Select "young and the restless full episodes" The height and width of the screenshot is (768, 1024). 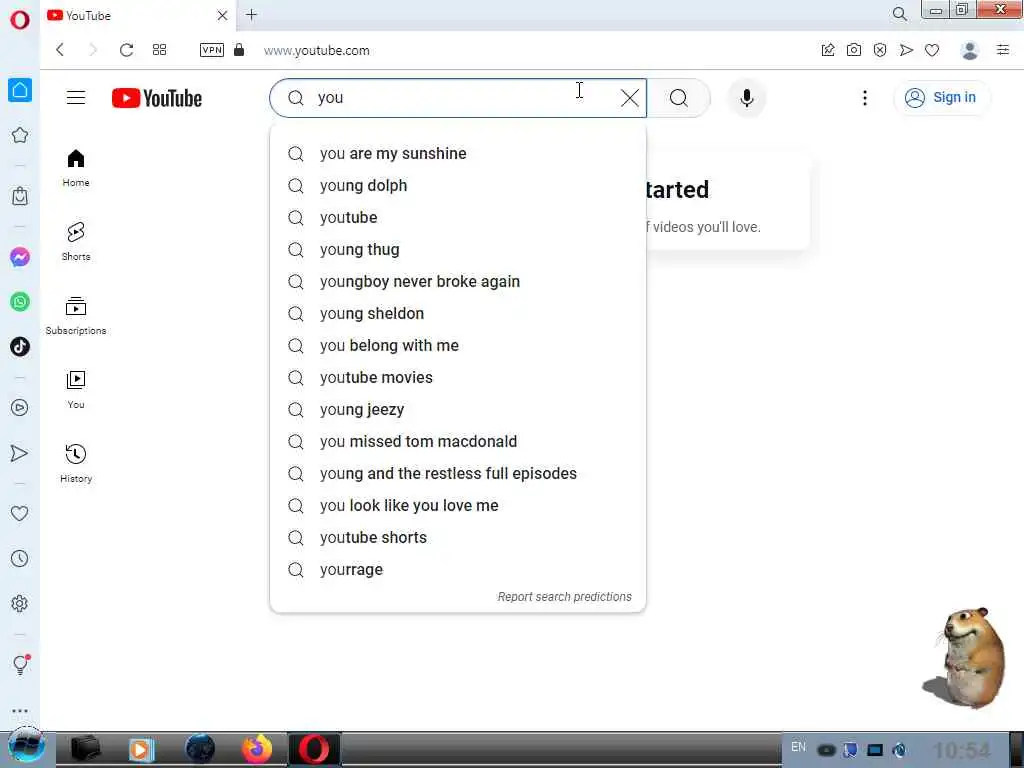coord(458,473)
